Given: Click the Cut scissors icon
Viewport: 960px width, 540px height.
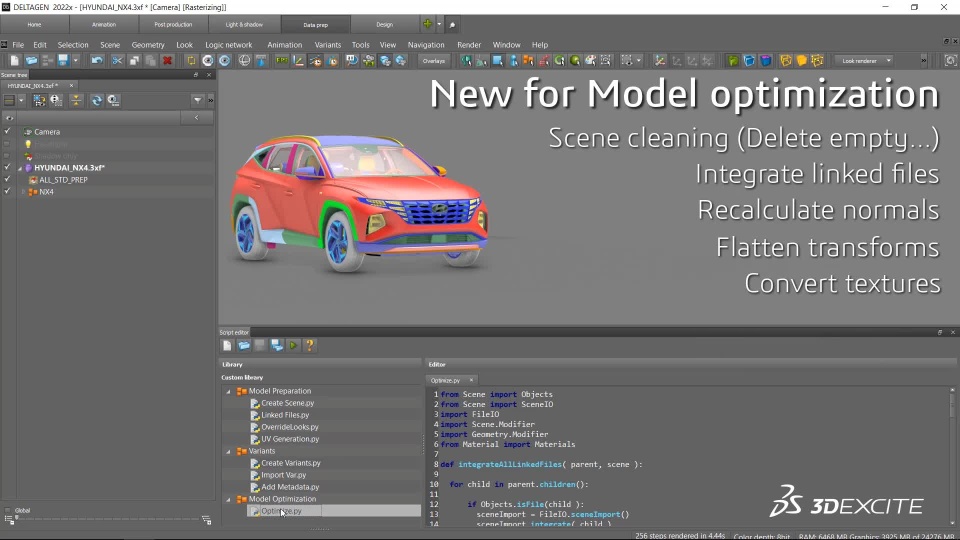Looking at the screenshot, I should [x=117, y=61].
